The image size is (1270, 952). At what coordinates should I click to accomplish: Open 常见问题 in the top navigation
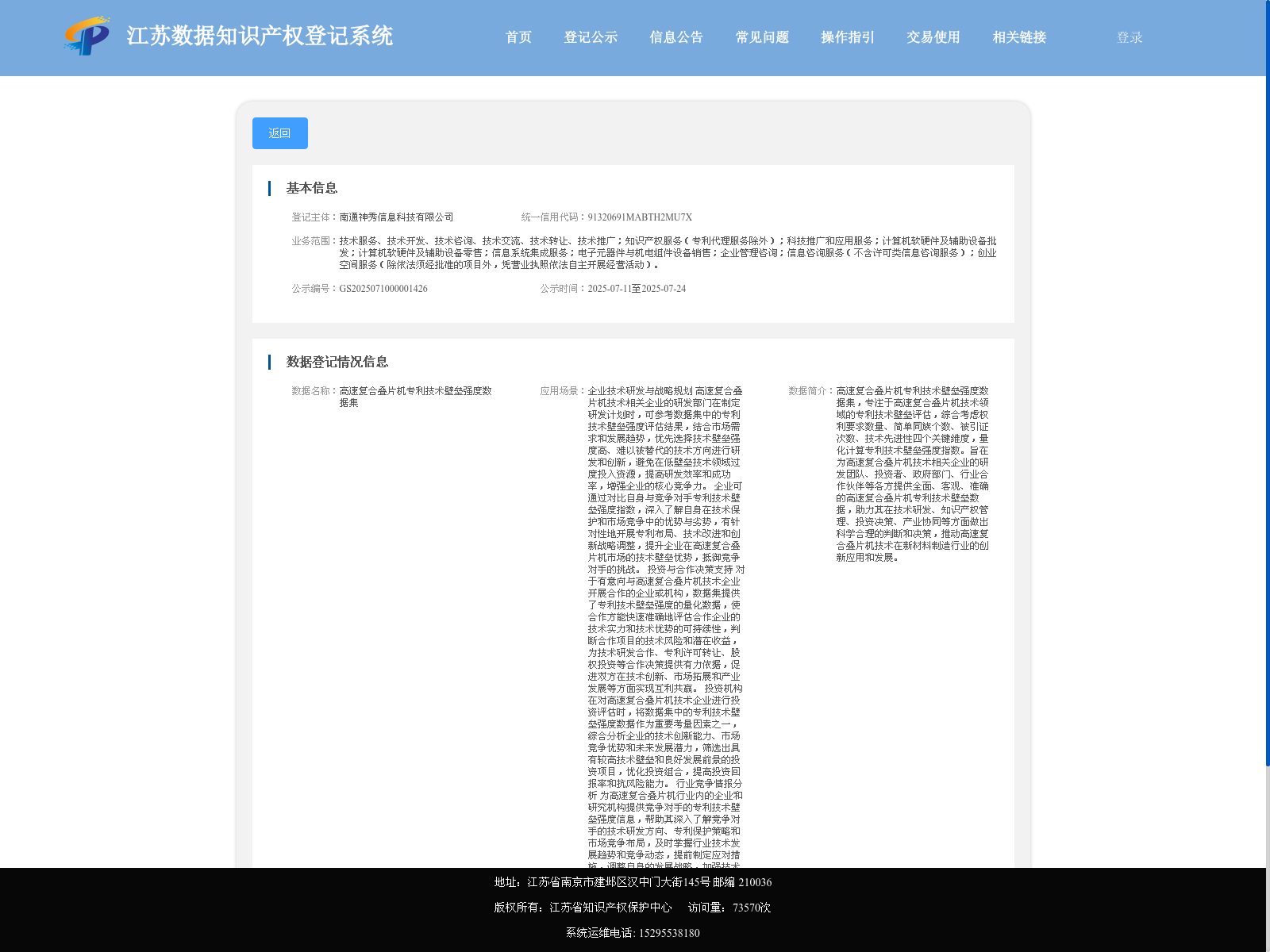point(762,37)
